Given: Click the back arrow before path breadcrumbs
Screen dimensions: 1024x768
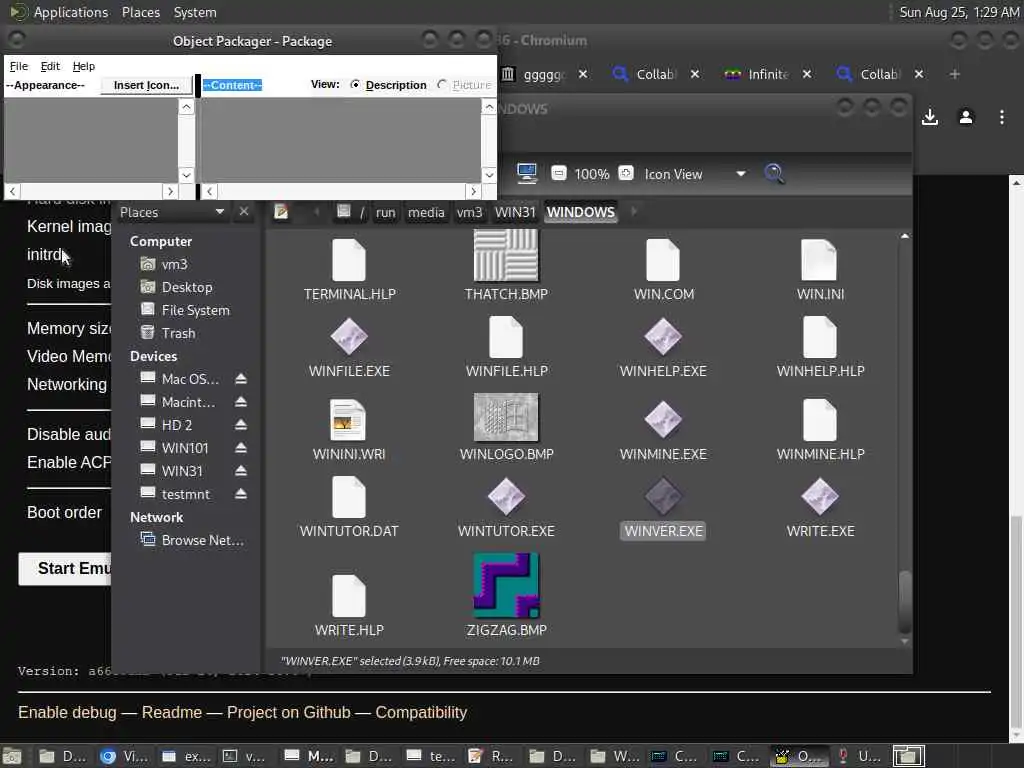Looking at the screenshot, I should pos(317,212).
